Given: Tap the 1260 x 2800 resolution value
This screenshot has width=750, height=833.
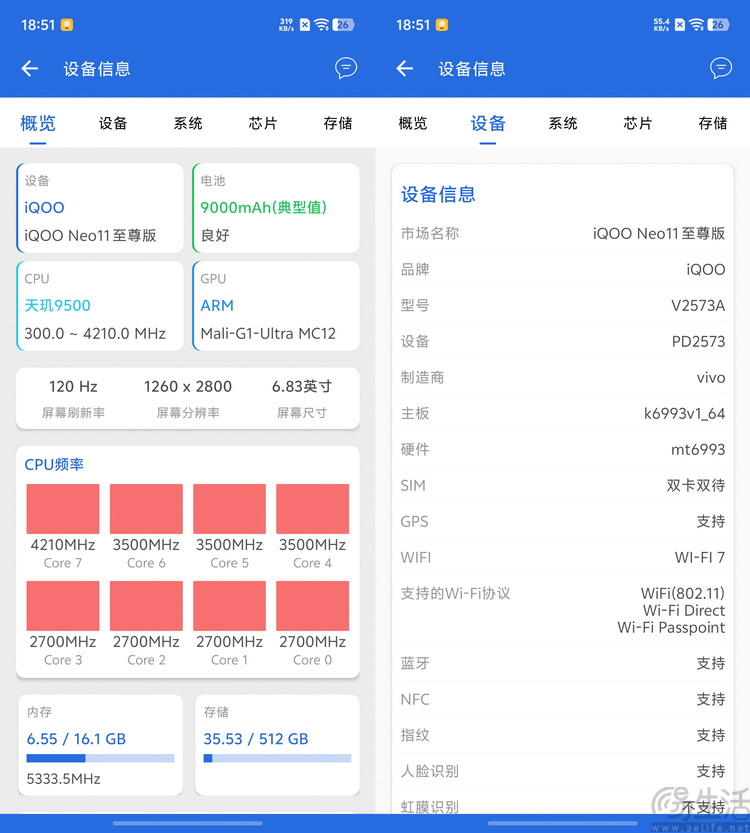Looking at the screenshot, I should [188, 386].
